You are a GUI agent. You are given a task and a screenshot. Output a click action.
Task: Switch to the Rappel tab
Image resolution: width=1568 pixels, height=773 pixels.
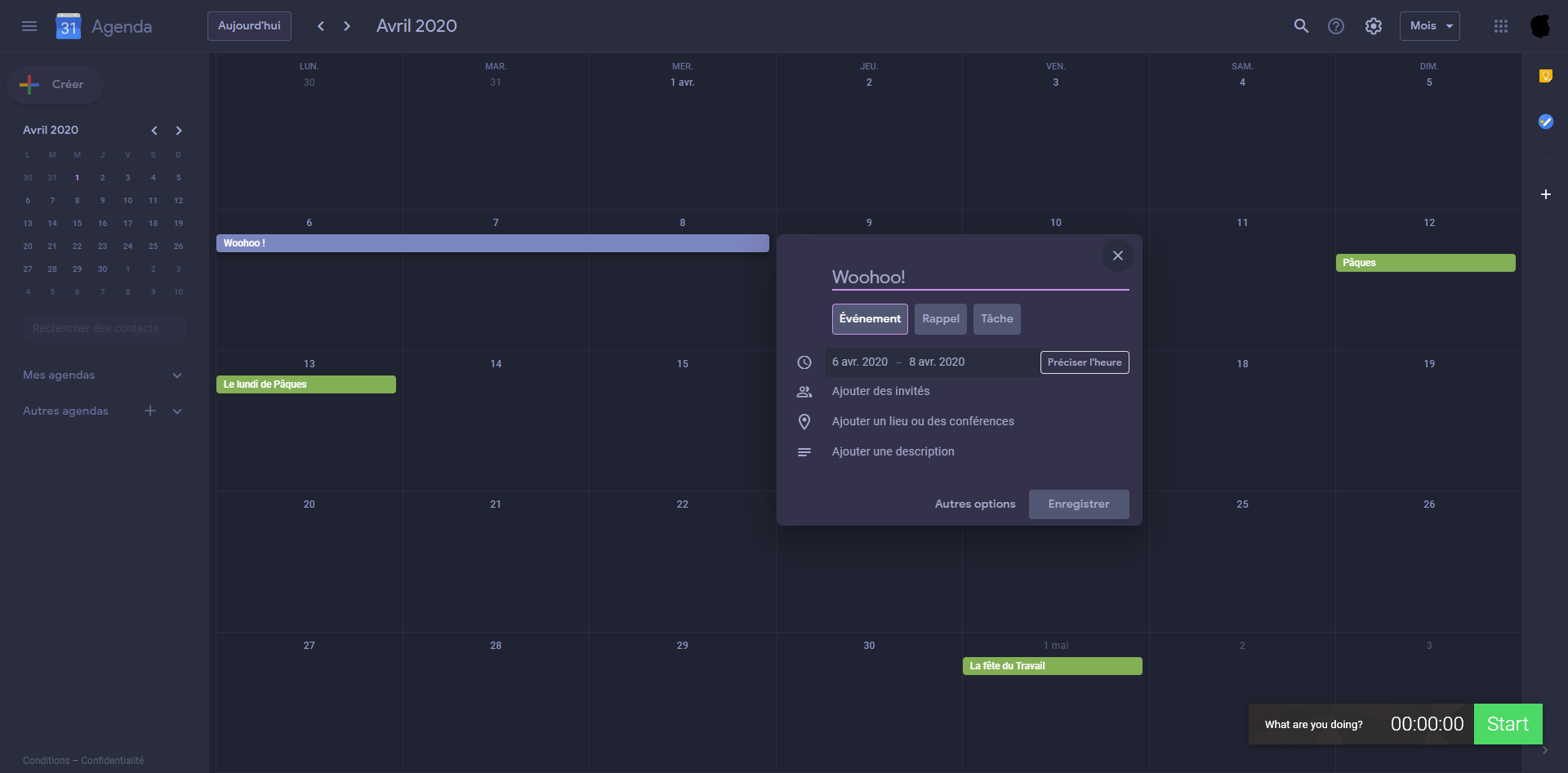940,319
